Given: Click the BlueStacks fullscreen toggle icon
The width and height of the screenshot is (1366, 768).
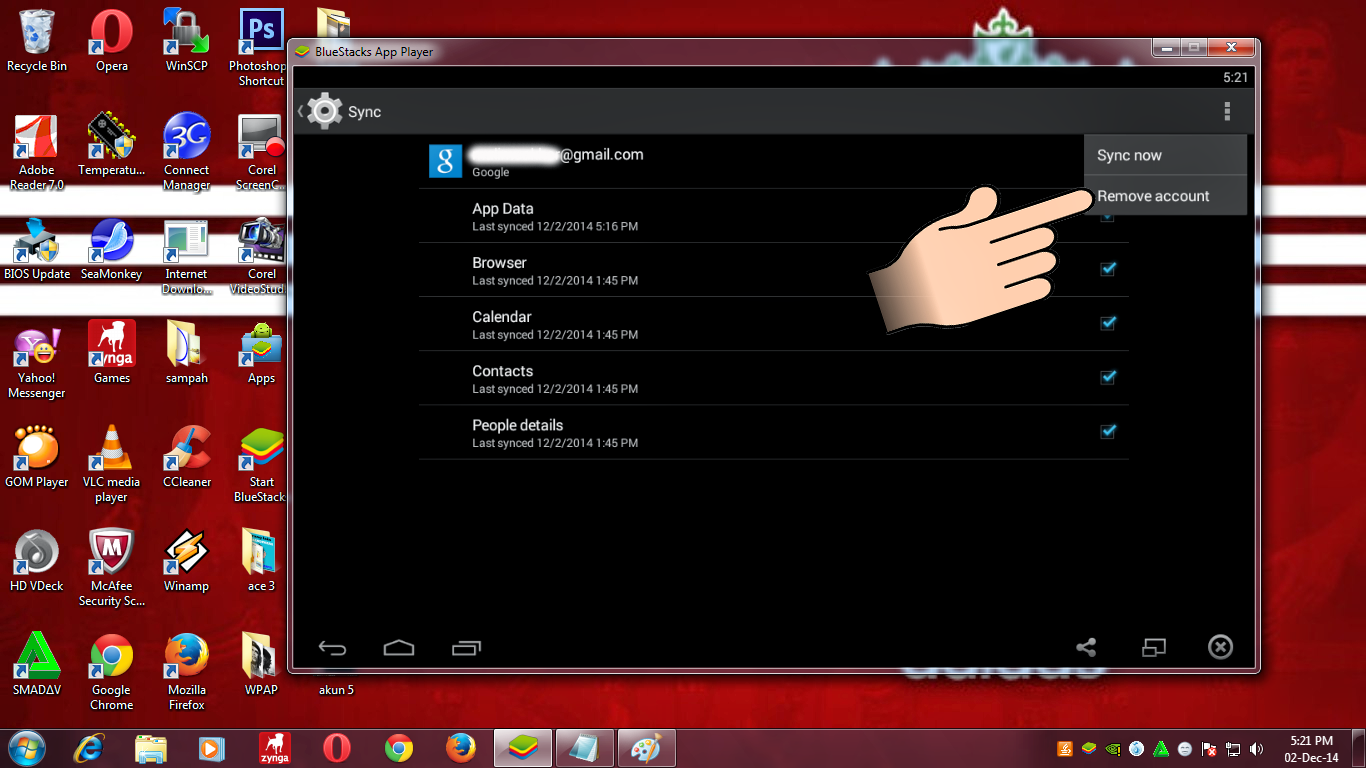Looking at the screenshot, I should point(1153,648).
